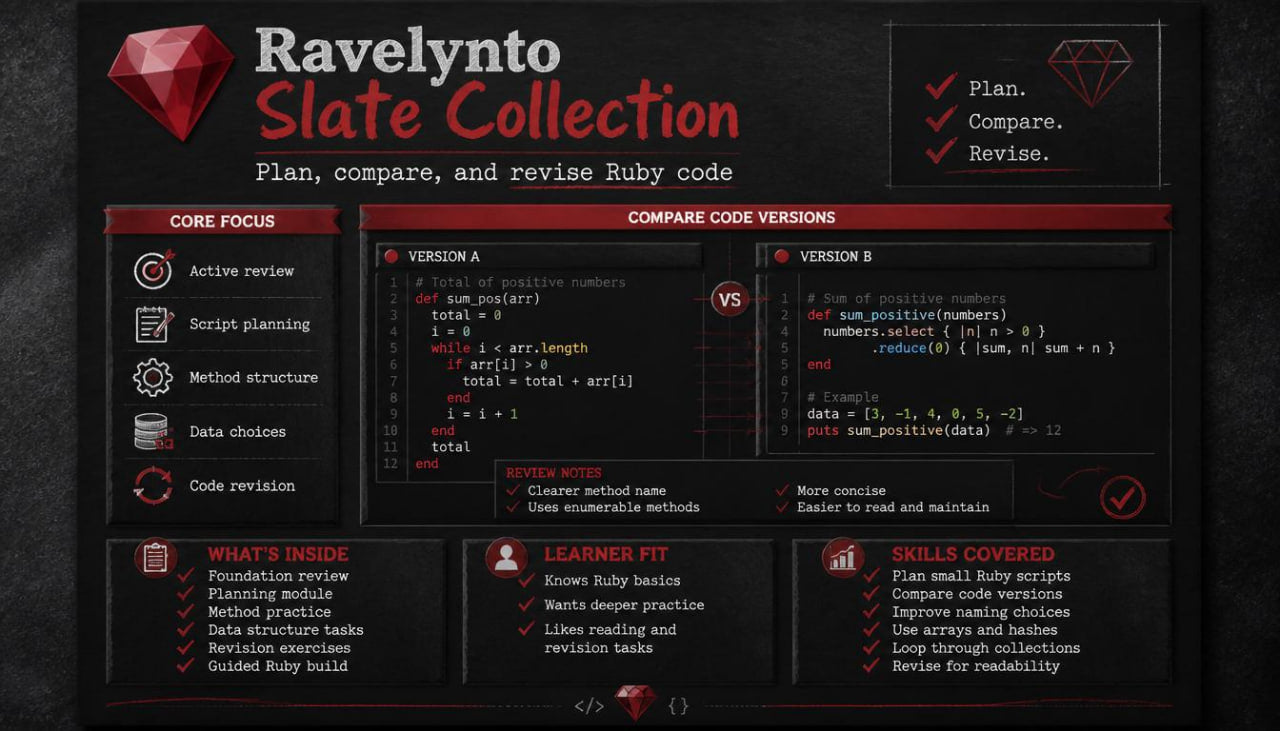Click the Code revision label
Image resolution: width=1280 pixels, height=731 pixels.
[x=242, y=486]
